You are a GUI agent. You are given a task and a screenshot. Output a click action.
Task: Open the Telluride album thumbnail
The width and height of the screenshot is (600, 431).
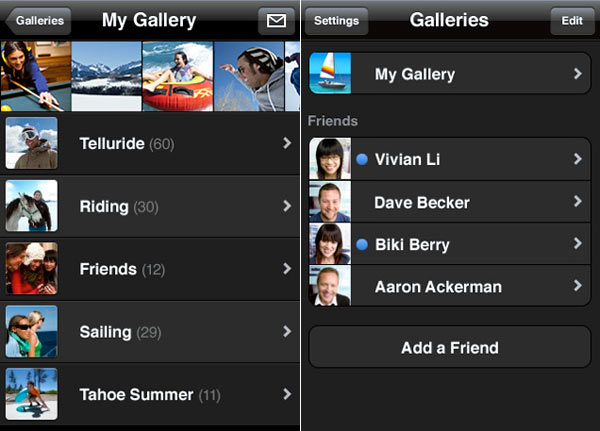31,143
